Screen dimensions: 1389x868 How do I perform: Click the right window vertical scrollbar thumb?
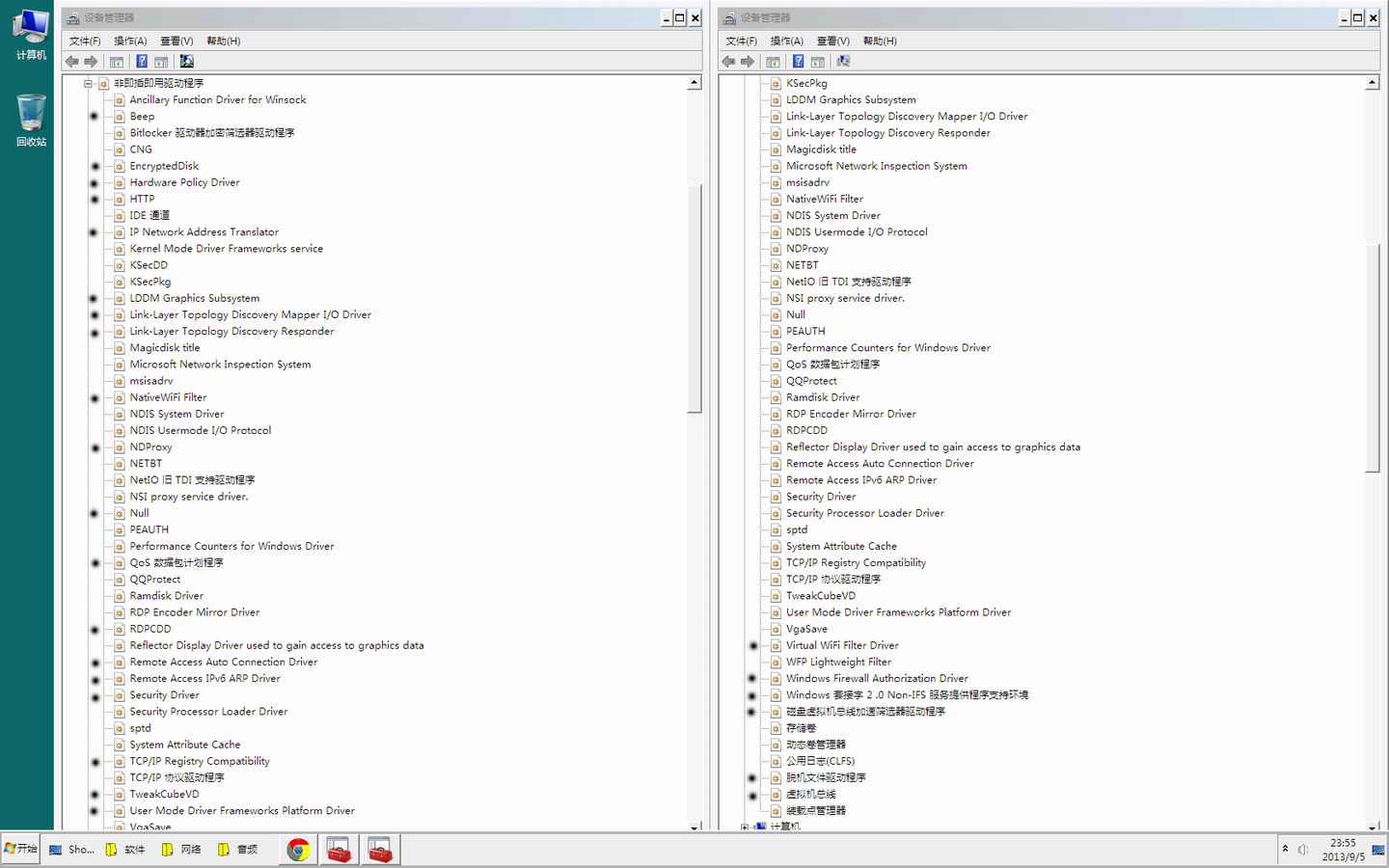click(1373, 359)
